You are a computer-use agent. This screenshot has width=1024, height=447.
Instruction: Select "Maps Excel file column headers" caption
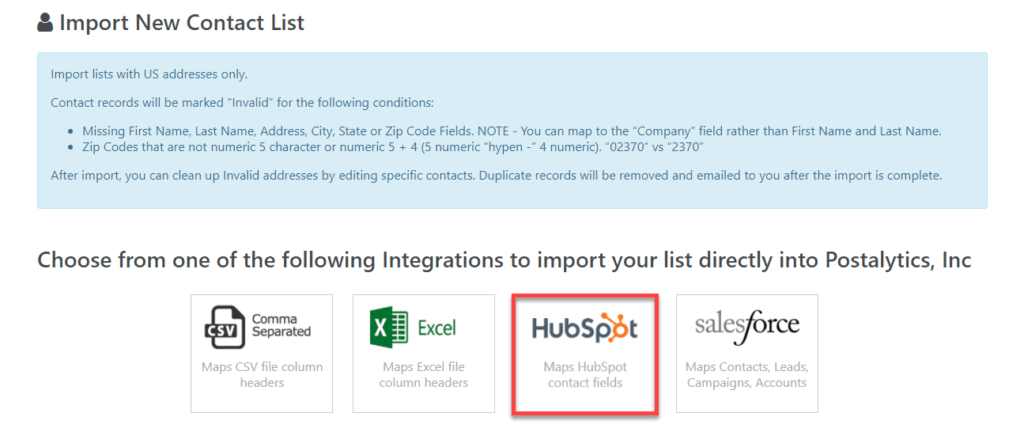tap(424, 374)
